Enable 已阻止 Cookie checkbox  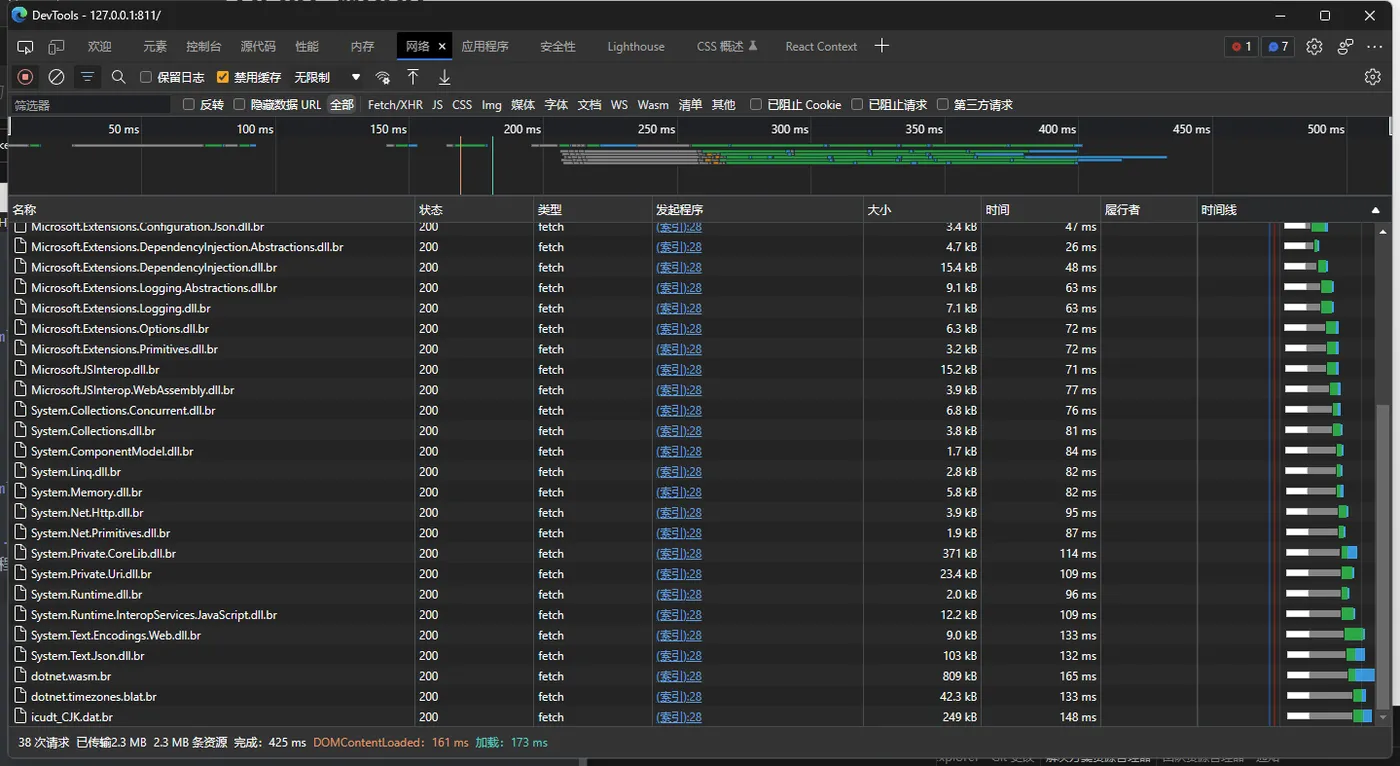756,104
